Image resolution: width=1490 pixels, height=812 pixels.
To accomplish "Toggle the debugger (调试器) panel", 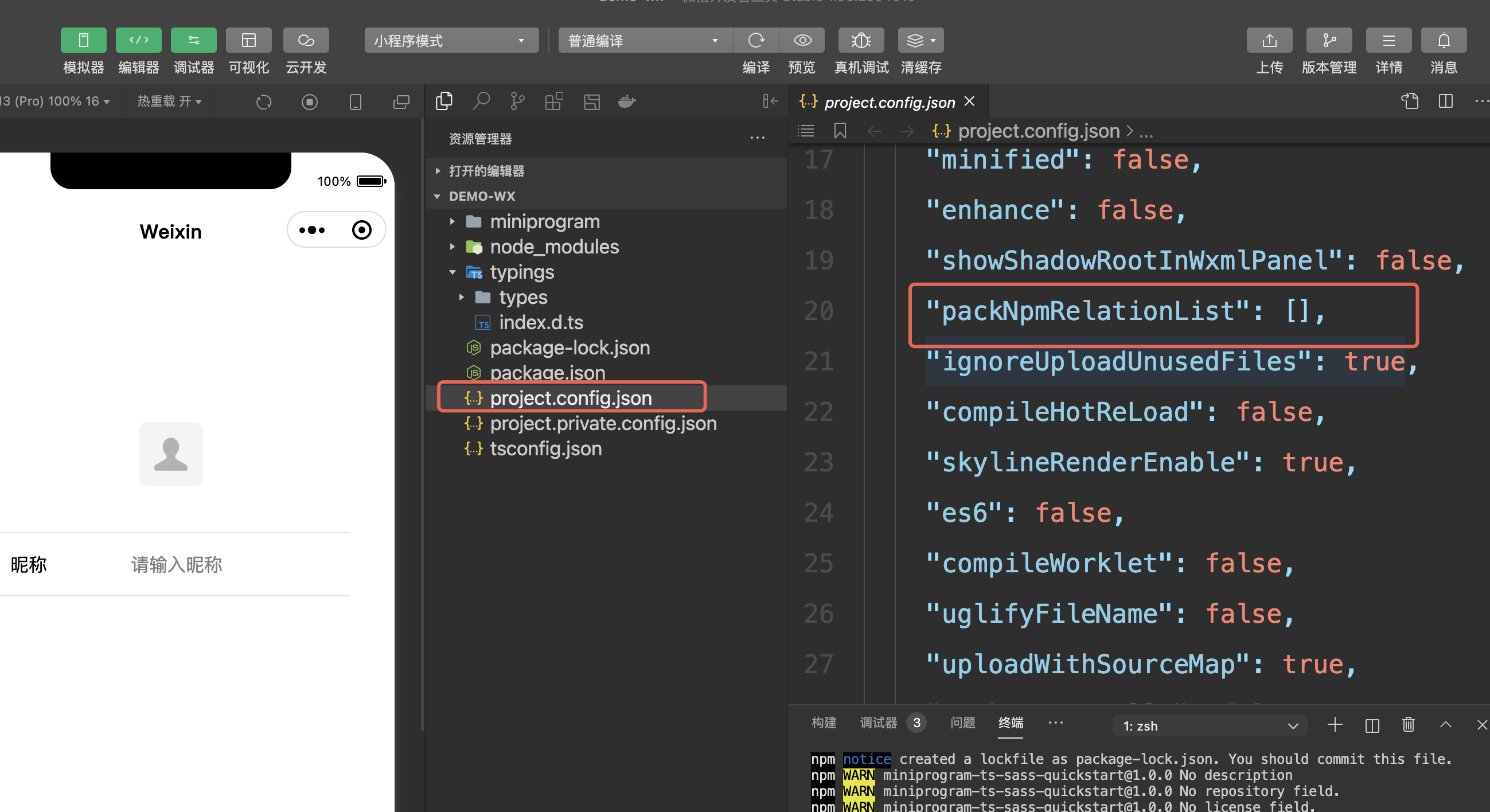I will [193, 41].
